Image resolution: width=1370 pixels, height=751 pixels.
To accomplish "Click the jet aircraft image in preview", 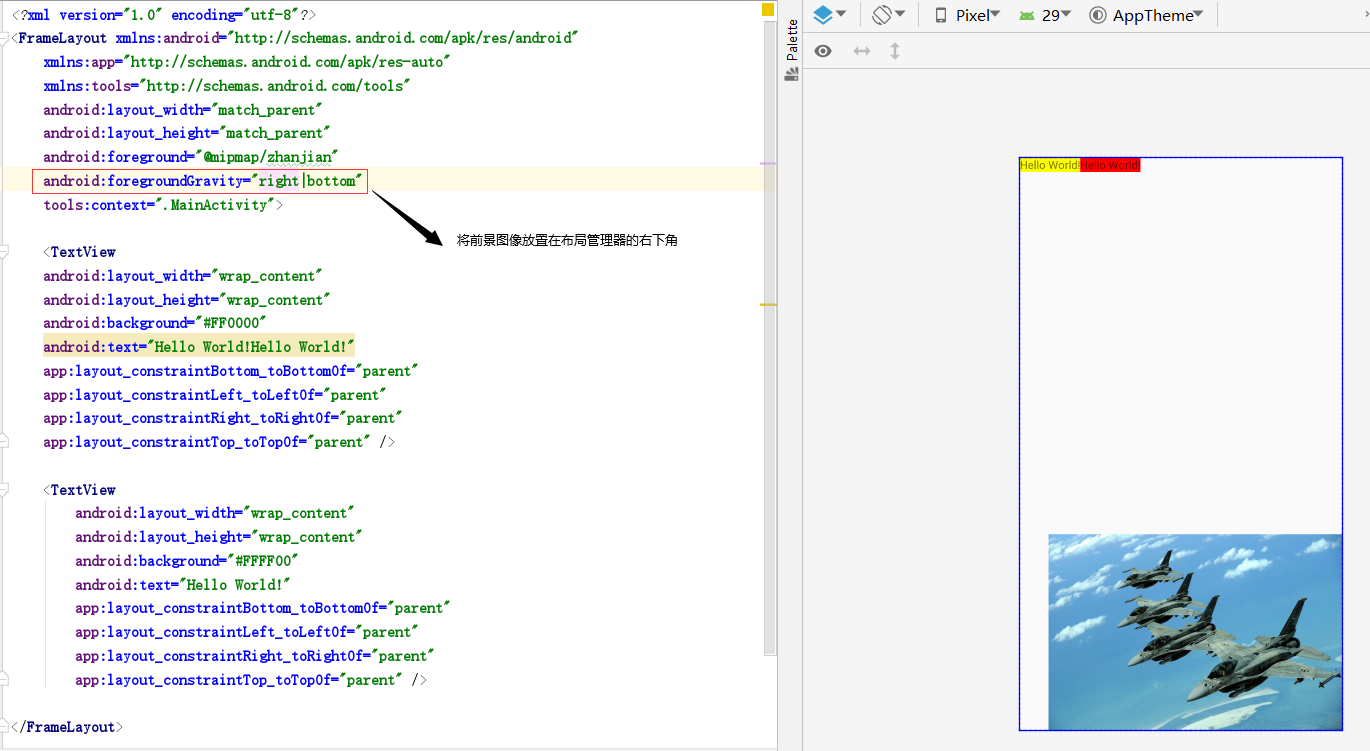I will pyautogui.click(x=1194, y=632).
